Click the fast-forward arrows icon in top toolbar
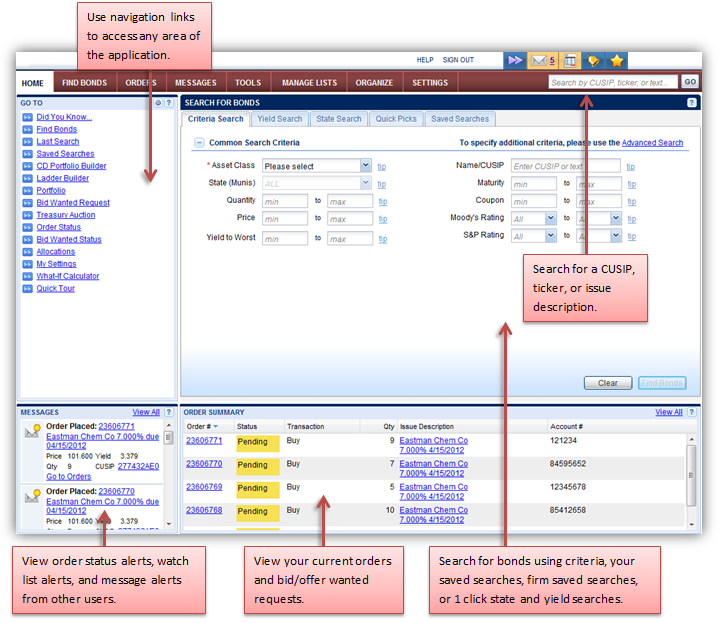The width and height of the screenshot is (721, 623). pyautogui.click(x=515, y=61)
